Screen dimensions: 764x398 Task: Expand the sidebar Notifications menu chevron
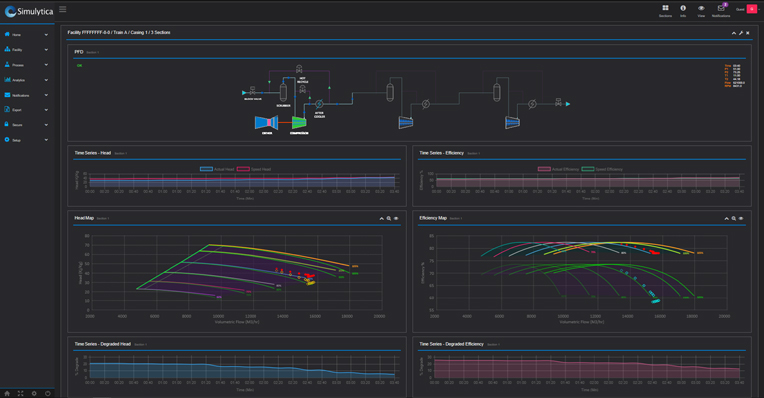tap(46, 95)
